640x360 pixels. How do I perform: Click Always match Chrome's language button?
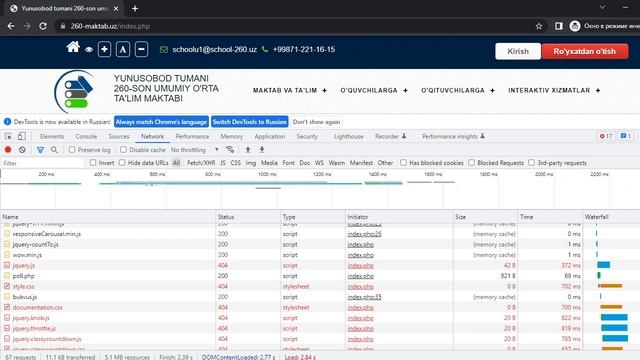tap(161, 122)
